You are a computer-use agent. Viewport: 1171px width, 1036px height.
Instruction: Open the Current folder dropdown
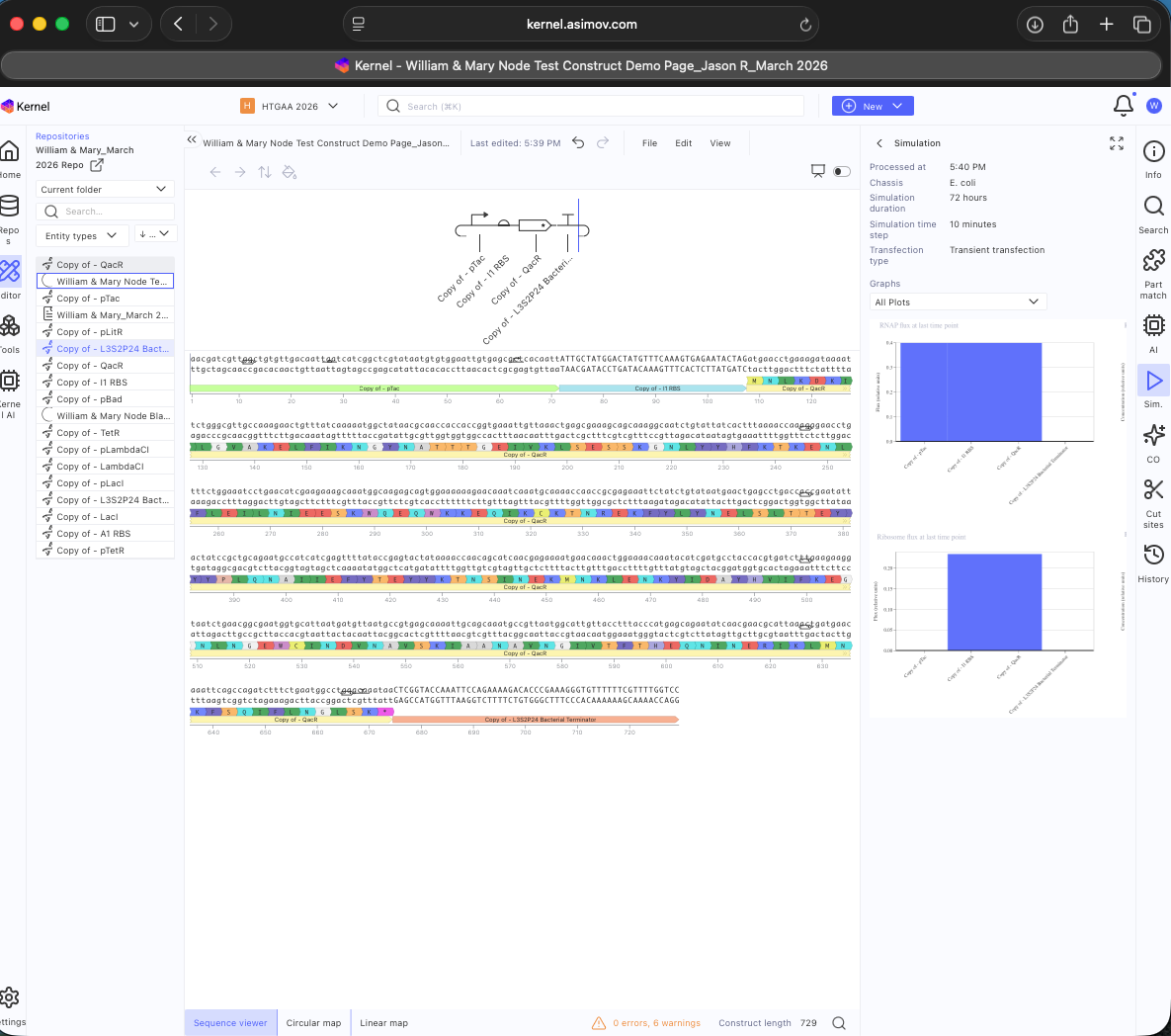click(x=105, y=189)
